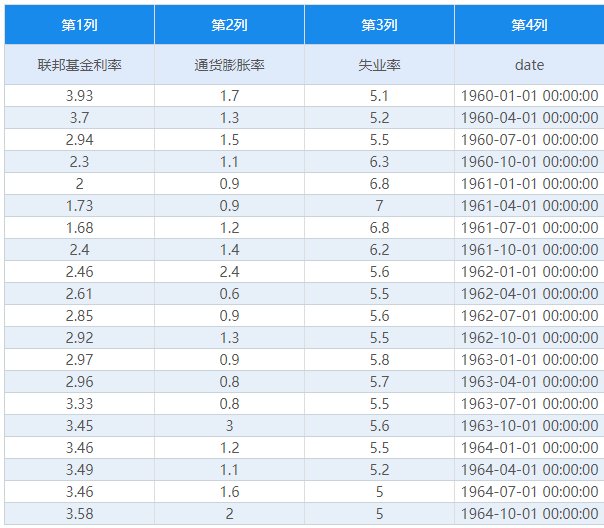Image resolution: width=604 pixels, height=528 pixels.
Task: Click unemployment value 7
Action: [x=379, y=206]
